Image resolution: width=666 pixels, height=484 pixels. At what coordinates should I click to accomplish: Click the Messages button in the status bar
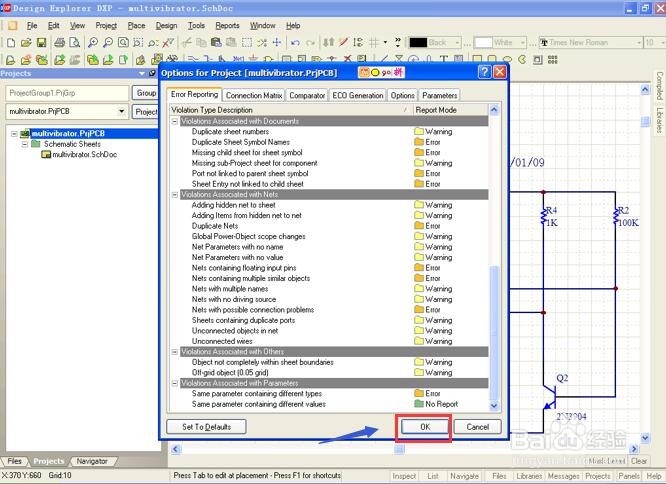tap(563, 476)
